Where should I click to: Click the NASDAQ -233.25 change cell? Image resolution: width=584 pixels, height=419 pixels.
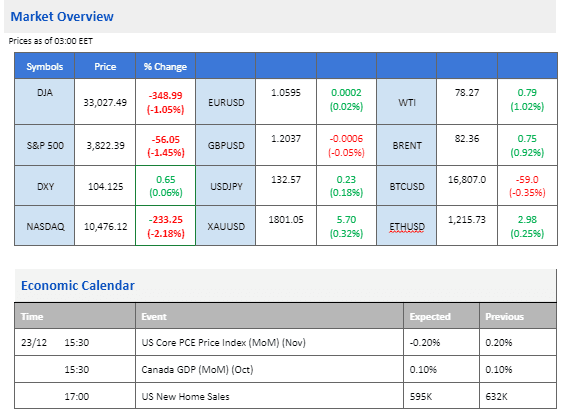click(165, 226)
